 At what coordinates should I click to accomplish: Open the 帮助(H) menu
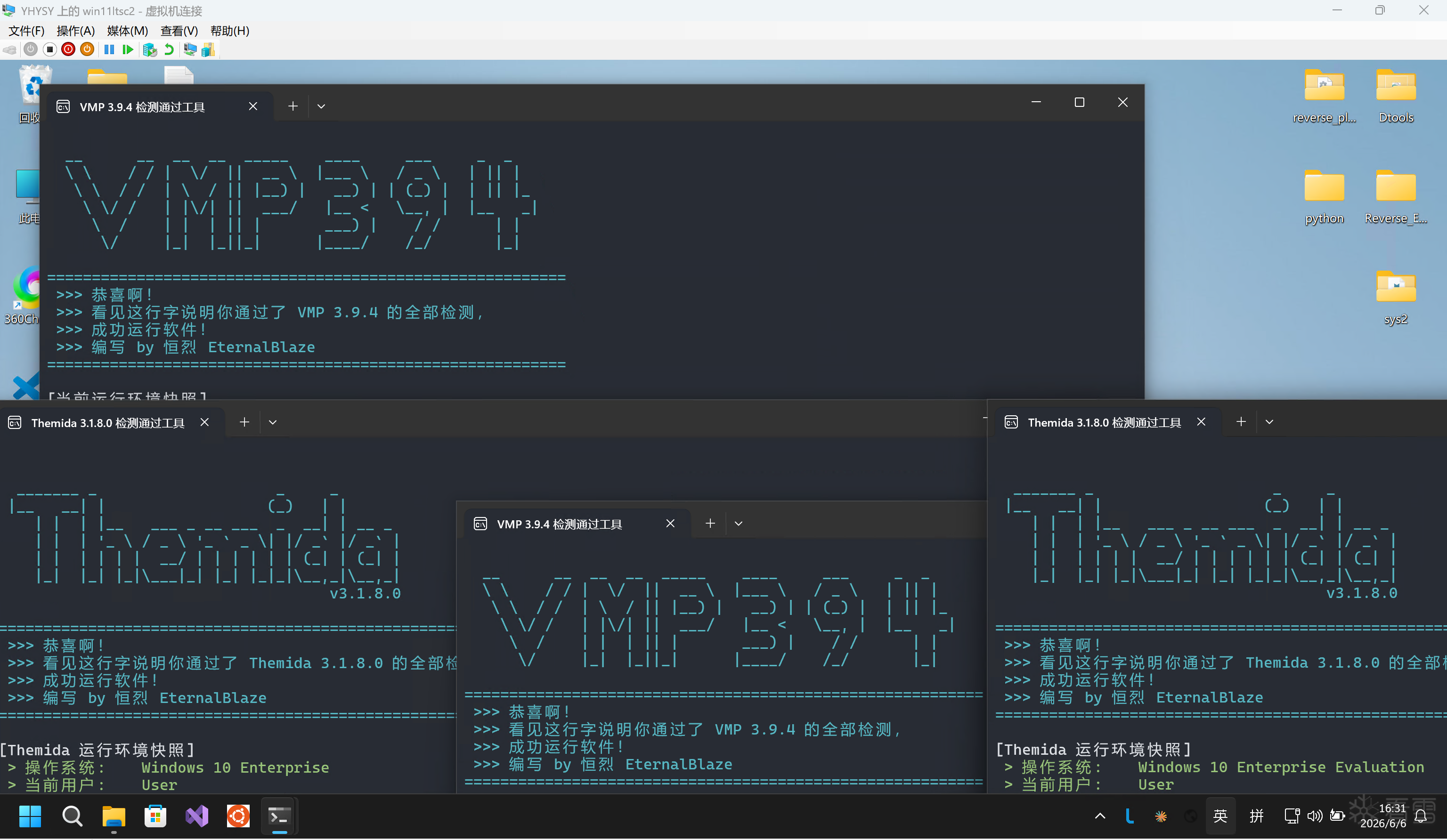(230, 31)
